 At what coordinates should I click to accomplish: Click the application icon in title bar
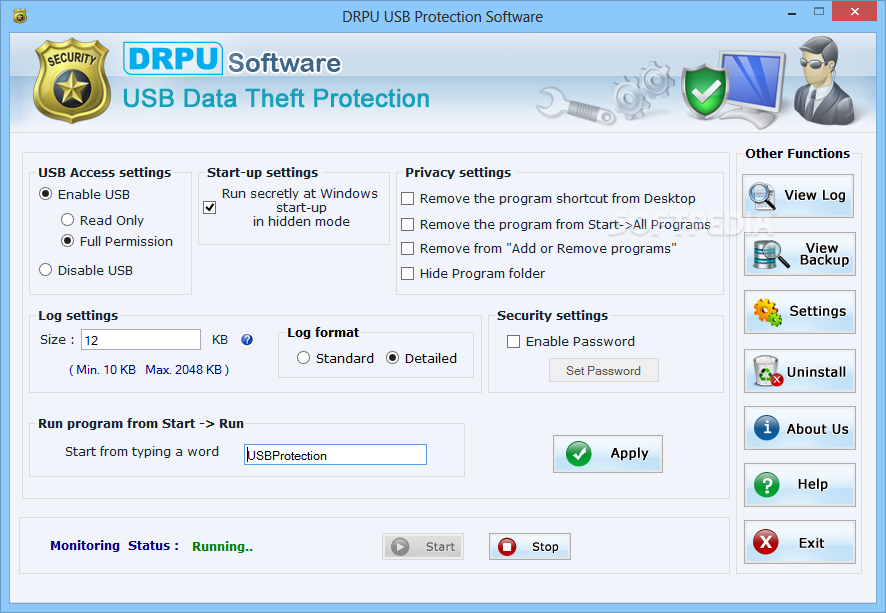click(x=20, y=16)
